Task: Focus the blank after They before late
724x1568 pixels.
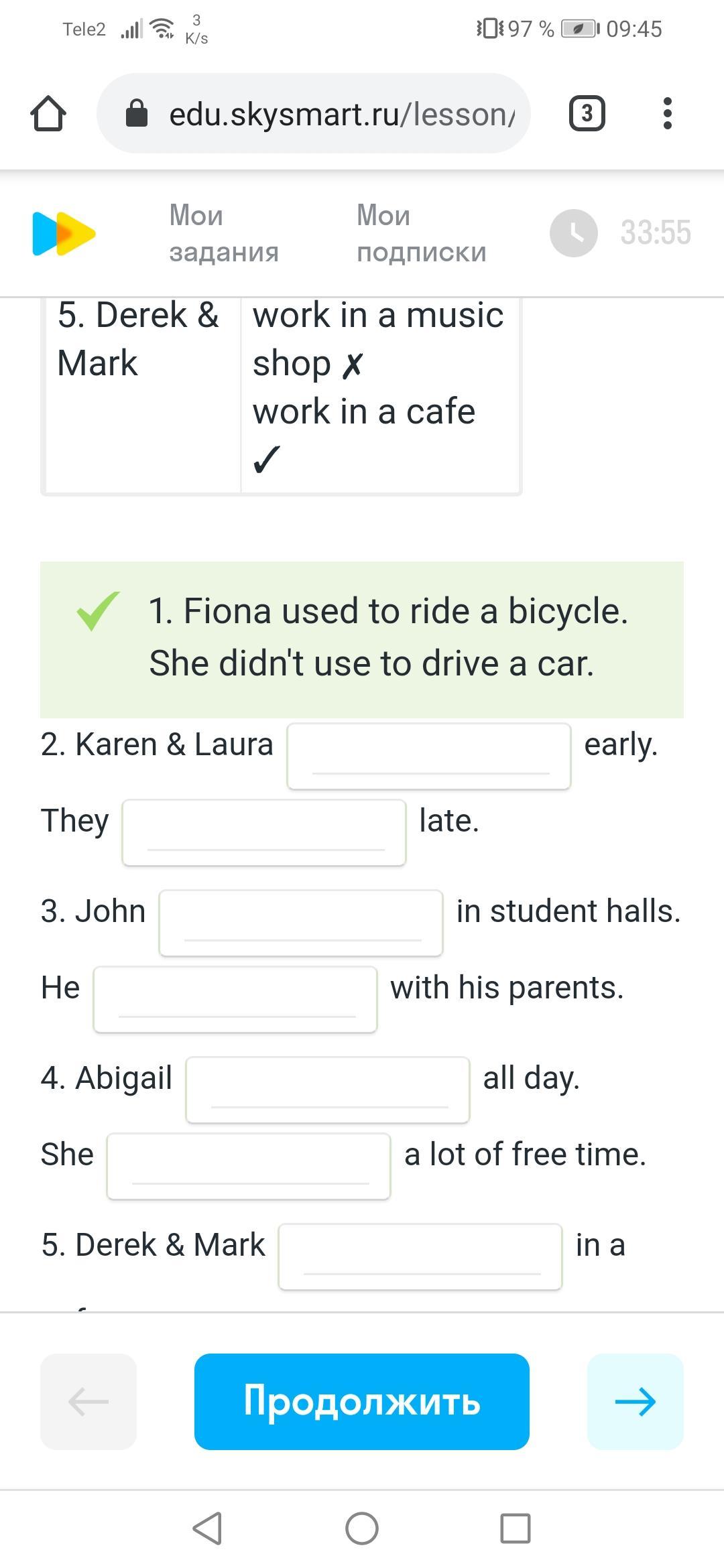Action: [264, 832]
